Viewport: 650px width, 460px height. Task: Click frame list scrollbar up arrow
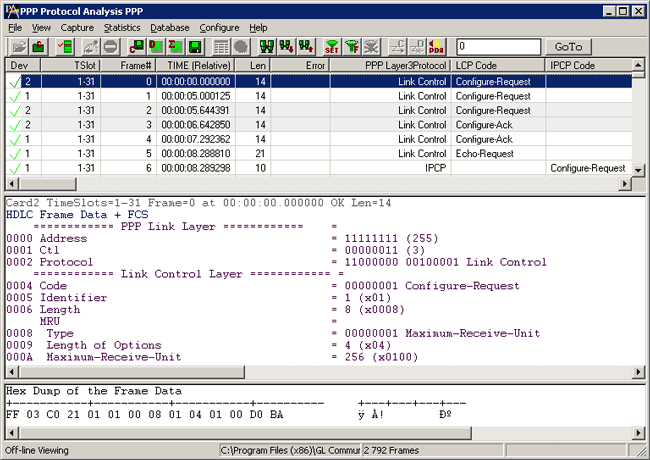pyautogui.click(x=638, y=65)
